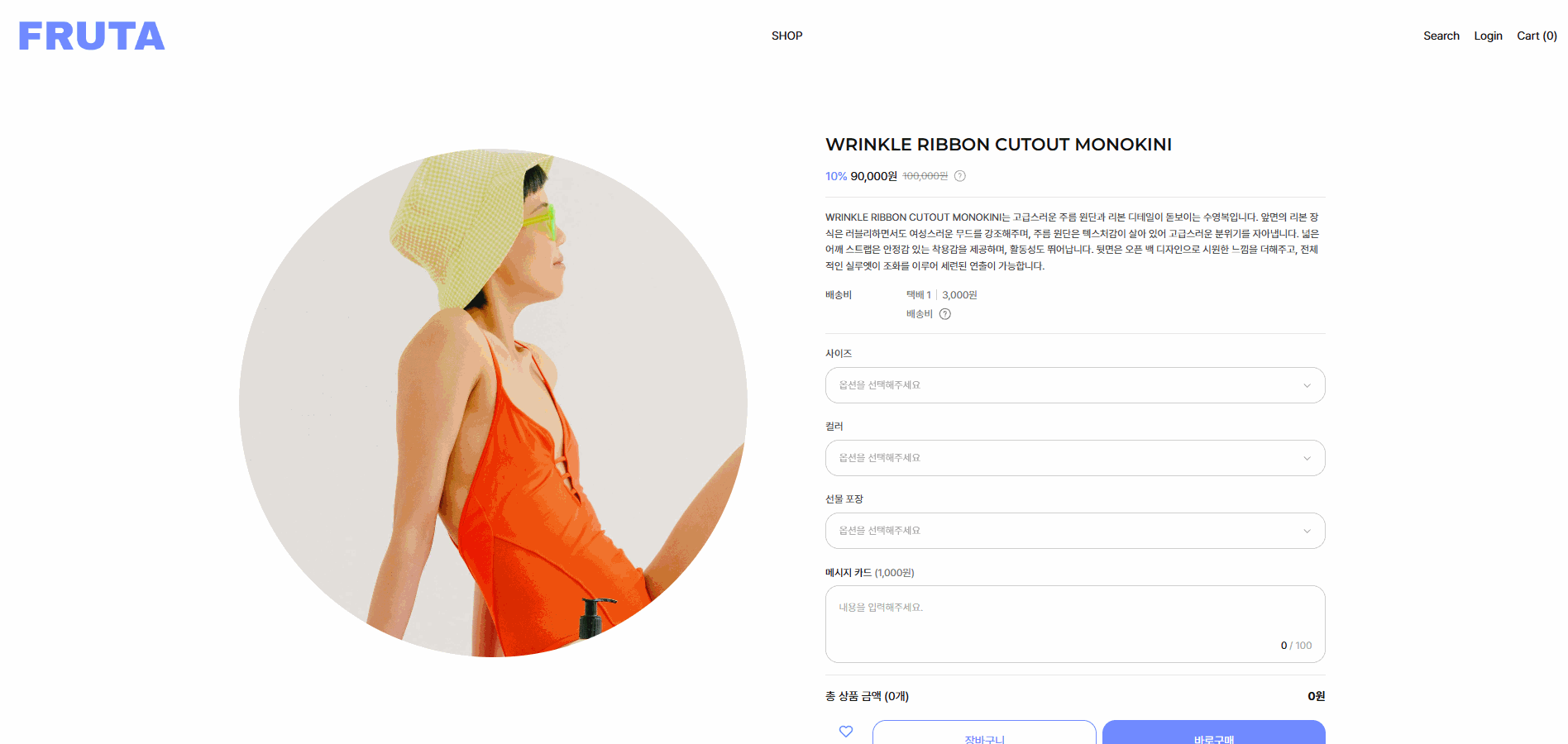Click the FRUTA logo

pyautogui.click(x=92, y=36)
